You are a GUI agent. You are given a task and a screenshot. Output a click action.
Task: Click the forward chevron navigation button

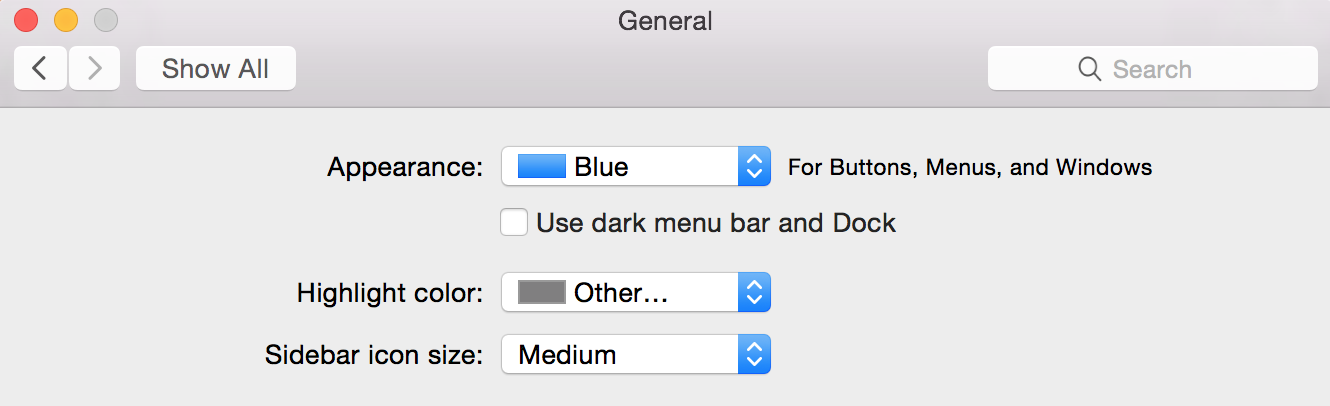pyautogui.click(x=95, y=69)
